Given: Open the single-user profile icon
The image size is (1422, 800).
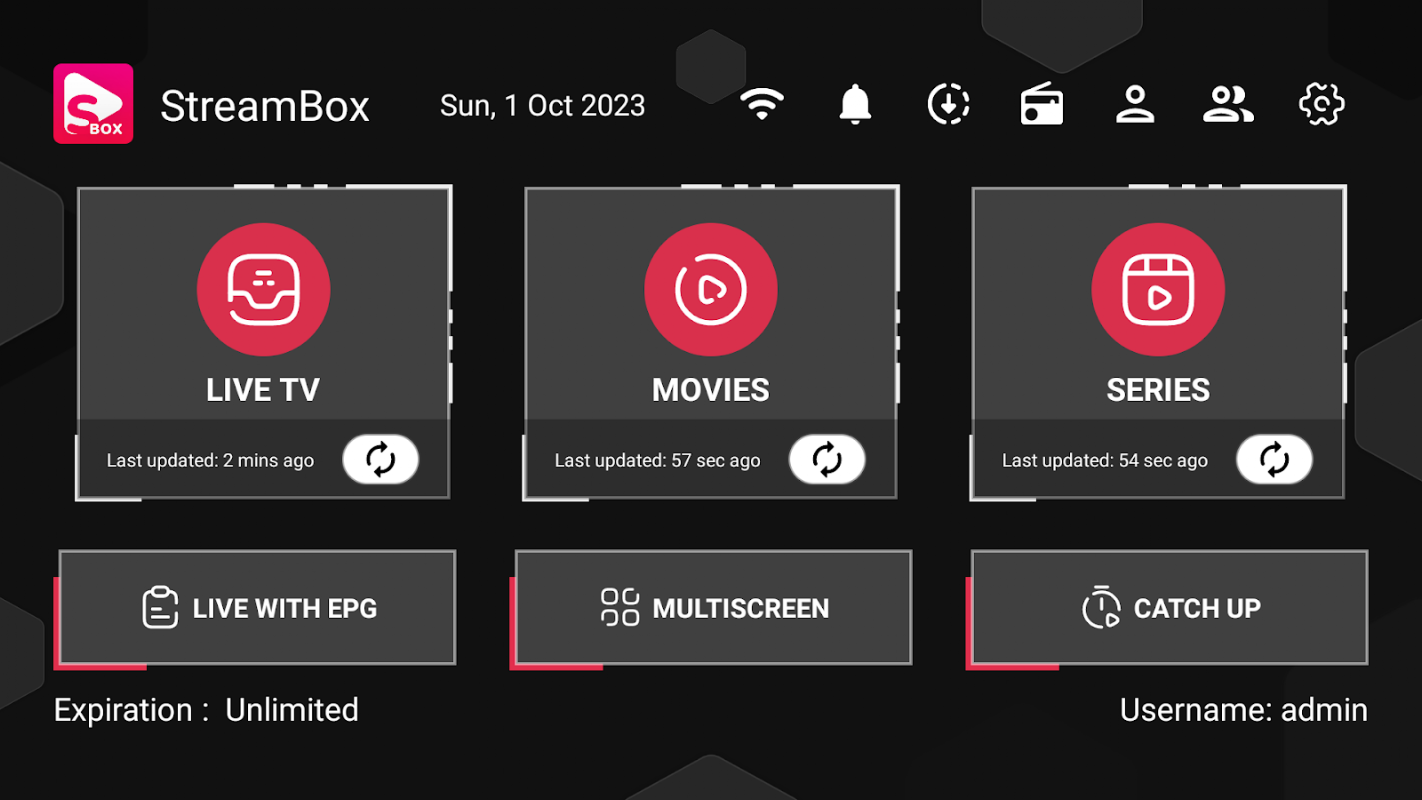Looking at the screenshot, I should pyautogui.click(x=1135, y=104).
